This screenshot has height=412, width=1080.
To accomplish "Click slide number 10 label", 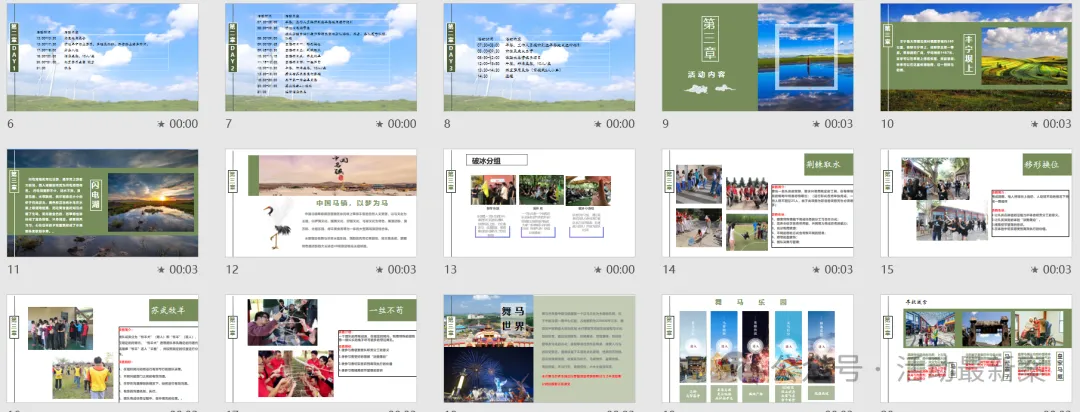I will 887,124.
